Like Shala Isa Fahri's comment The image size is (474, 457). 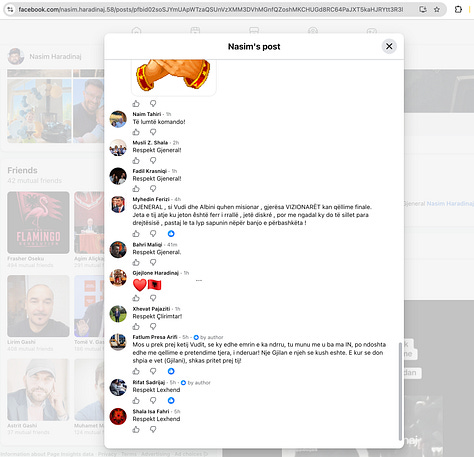[136, 430]
